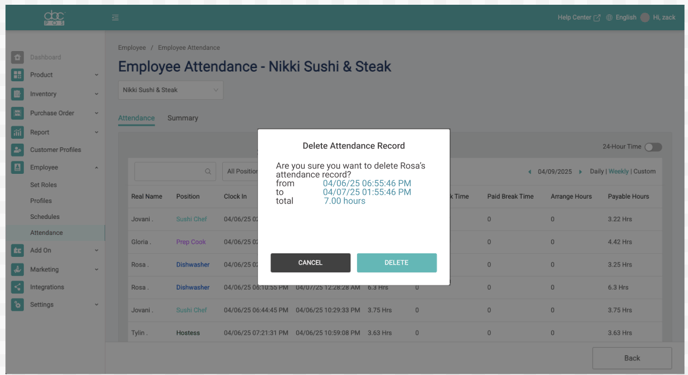The height and width of the screenshot is (375, 688).
Task: Click the Inventory icon in sidebar
Action: point(17,94)
